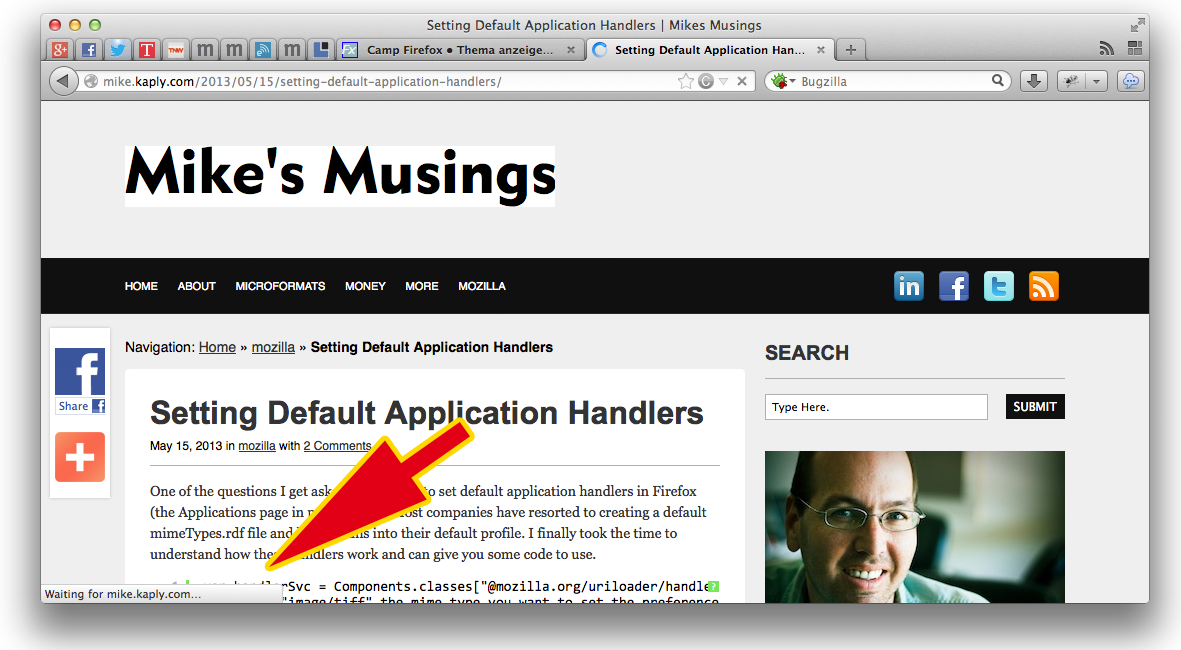Click the mozilla category link after the date
The height and width of the screenshot is (650, 1181).
[257, 446]
